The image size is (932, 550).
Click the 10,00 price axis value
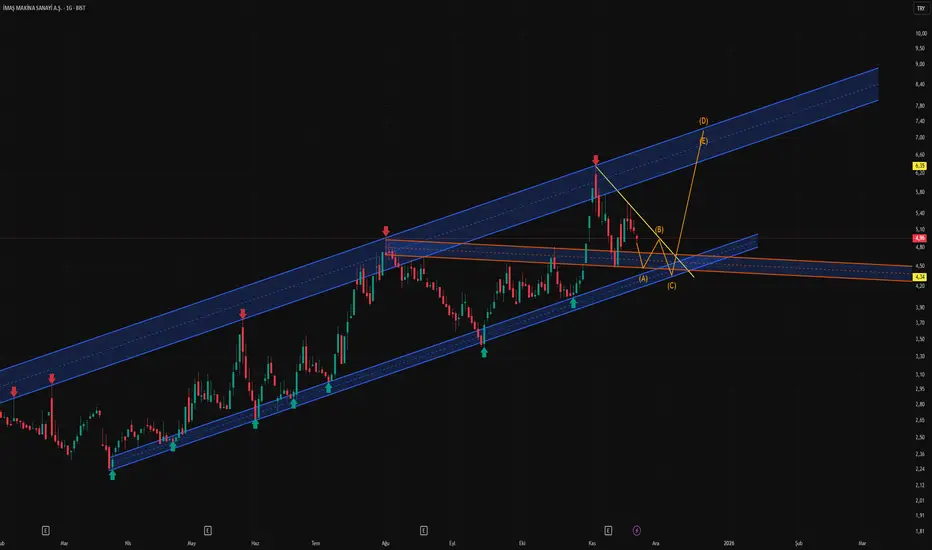921,34
